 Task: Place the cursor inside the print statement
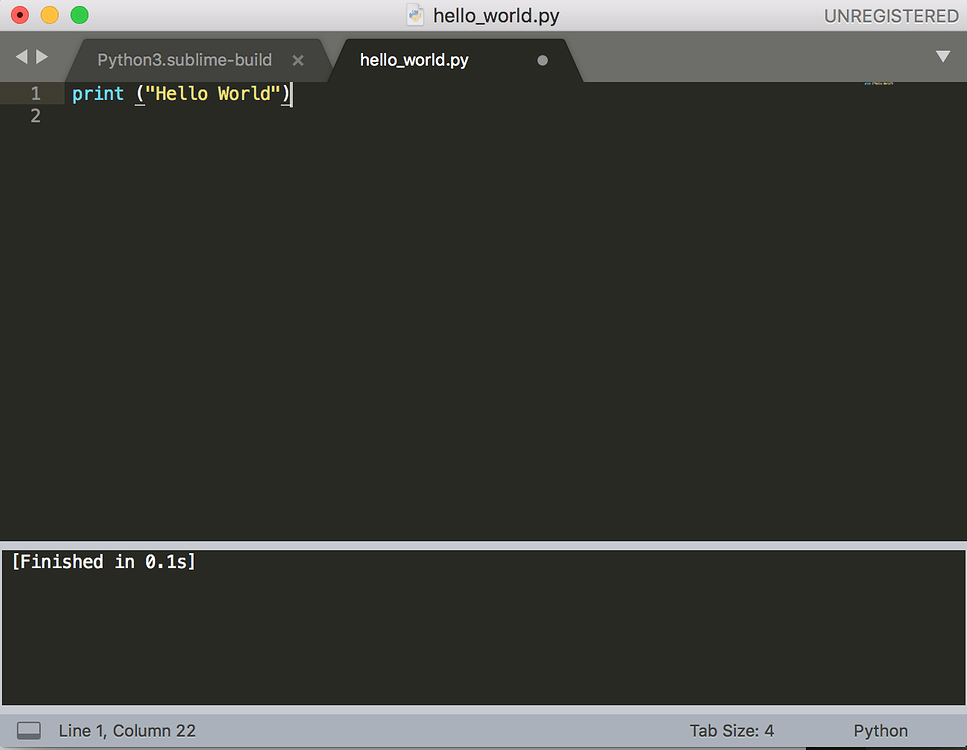(x=180, y=93)
